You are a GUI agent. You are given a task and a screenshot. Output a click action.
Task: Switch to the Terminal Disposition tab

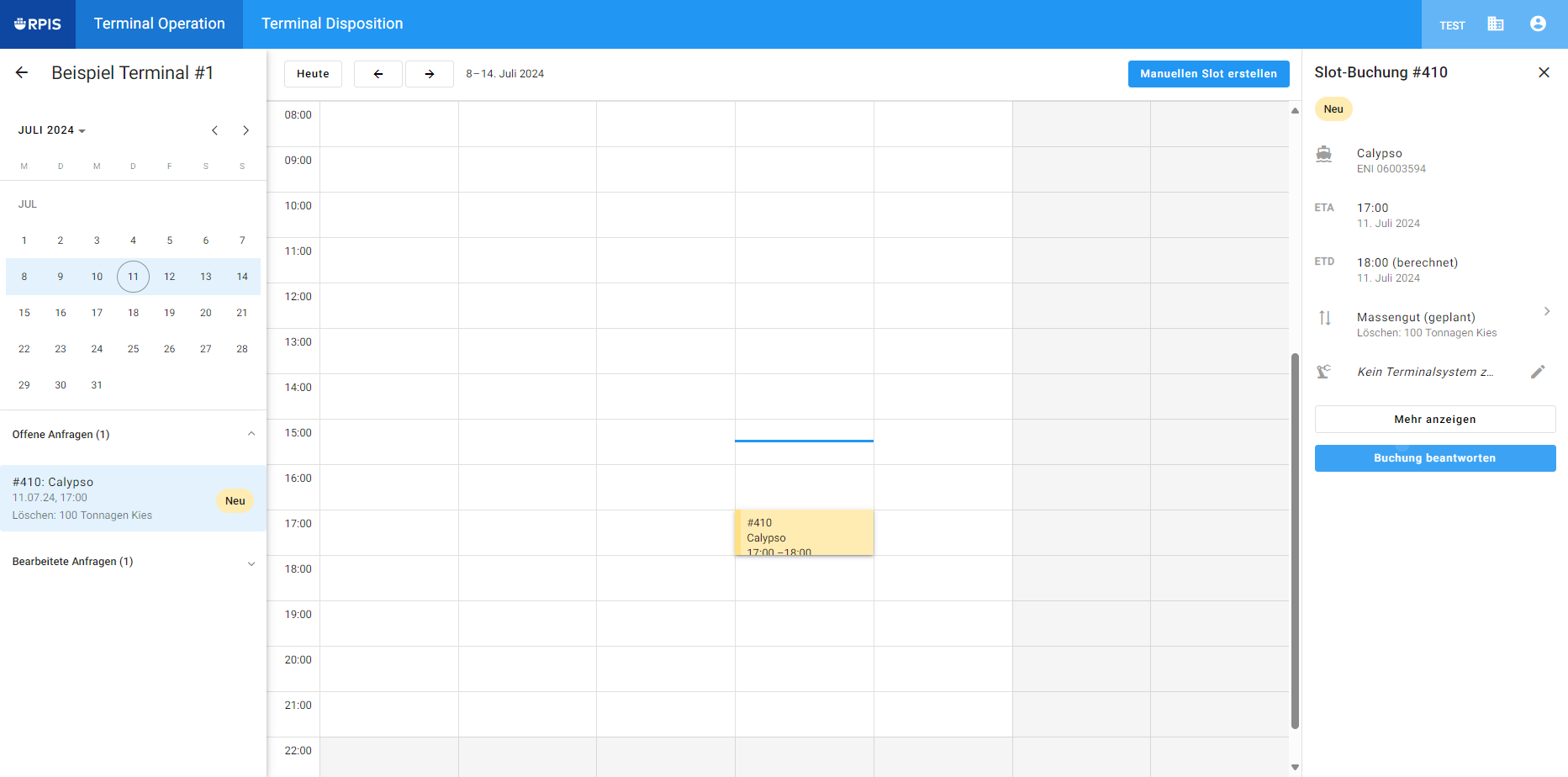pos(332,24)
